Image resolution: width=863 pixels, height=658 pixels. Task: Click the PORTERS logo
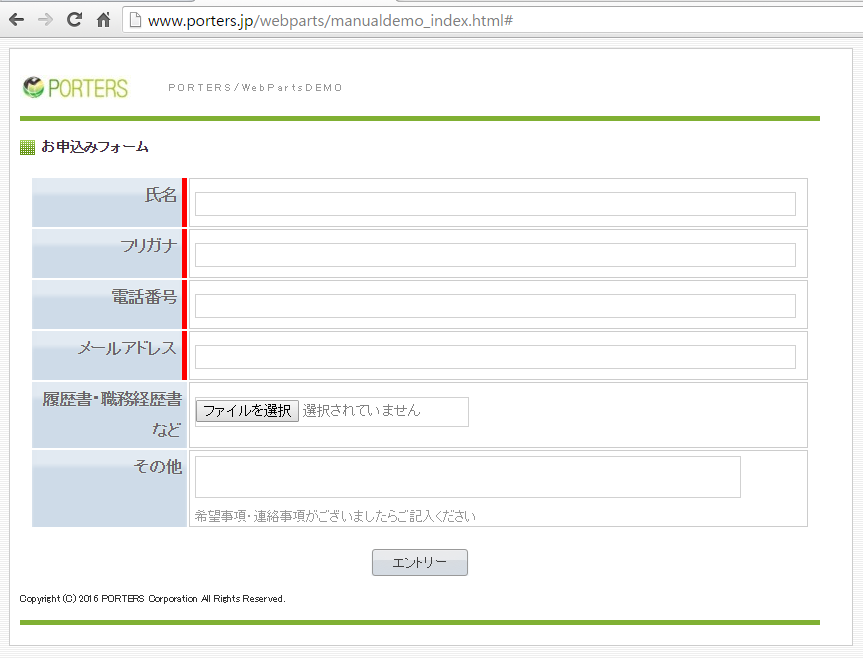pyautogui.click(x=75, y=88)
